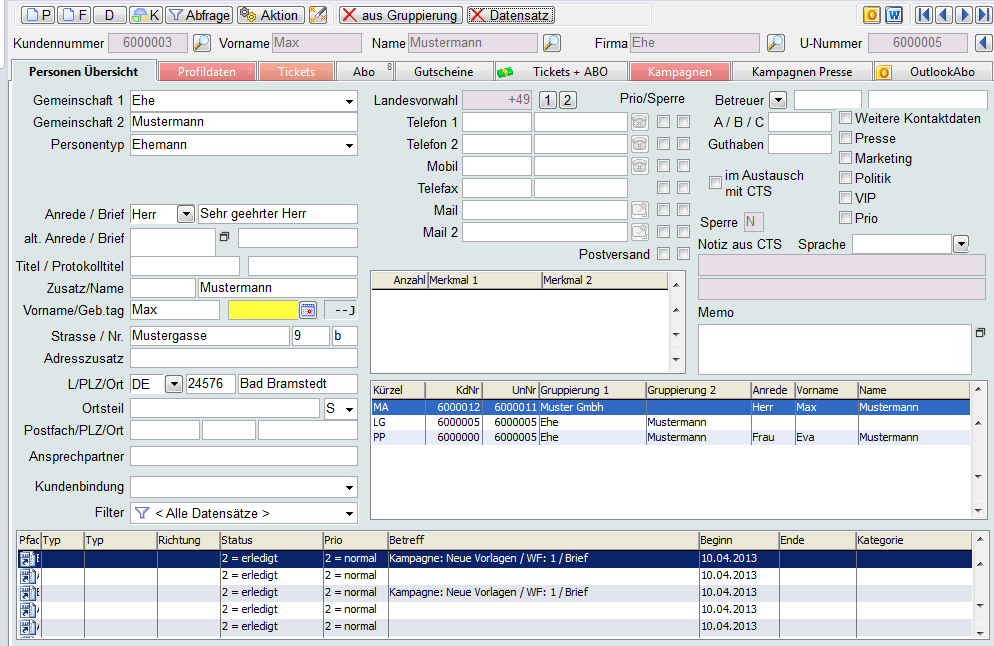The width and height of the screenshot is (994, 646).
Task: Open the Aktion gears menu
Action: pos(271,15)
